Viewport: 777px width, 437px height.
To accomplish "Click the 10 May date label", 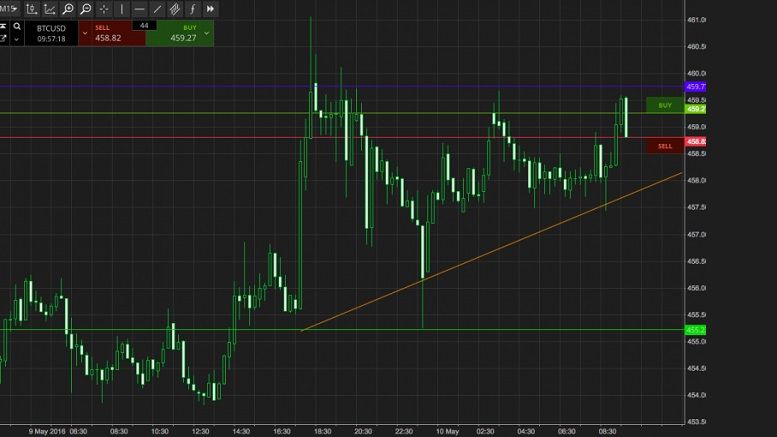I will [447, 432].
